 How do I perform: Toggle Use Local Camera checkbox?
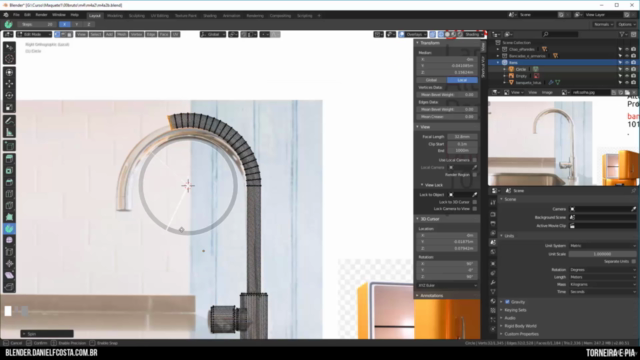point(474,160)
